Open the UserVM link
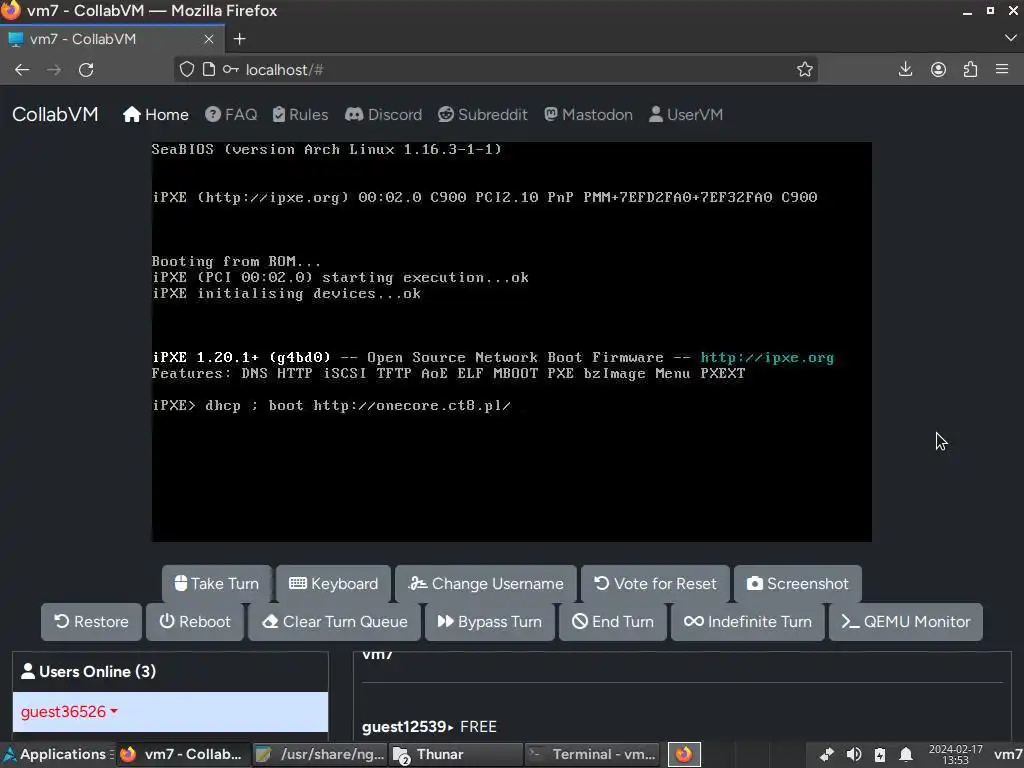The height and width of the screenshot is (768, 1024). (686, 115)
